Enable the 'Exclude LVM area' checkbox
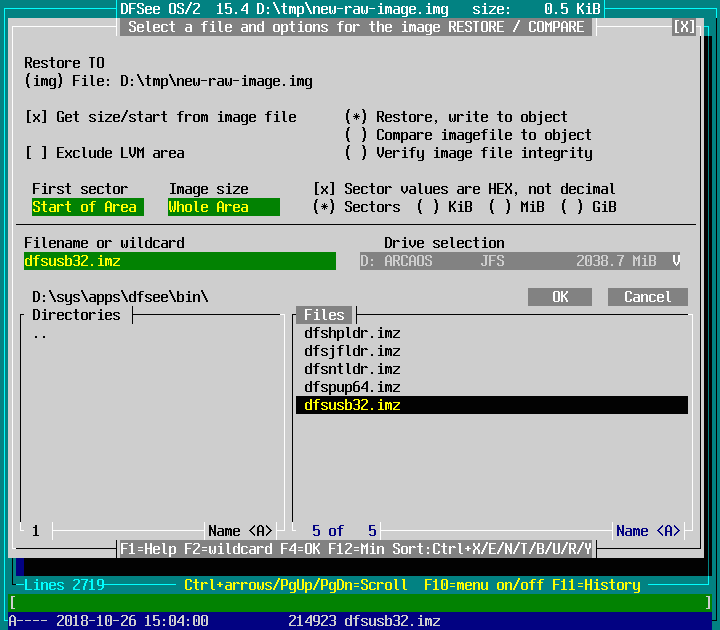This screenshot has width=720, height=630. point(36,153)
